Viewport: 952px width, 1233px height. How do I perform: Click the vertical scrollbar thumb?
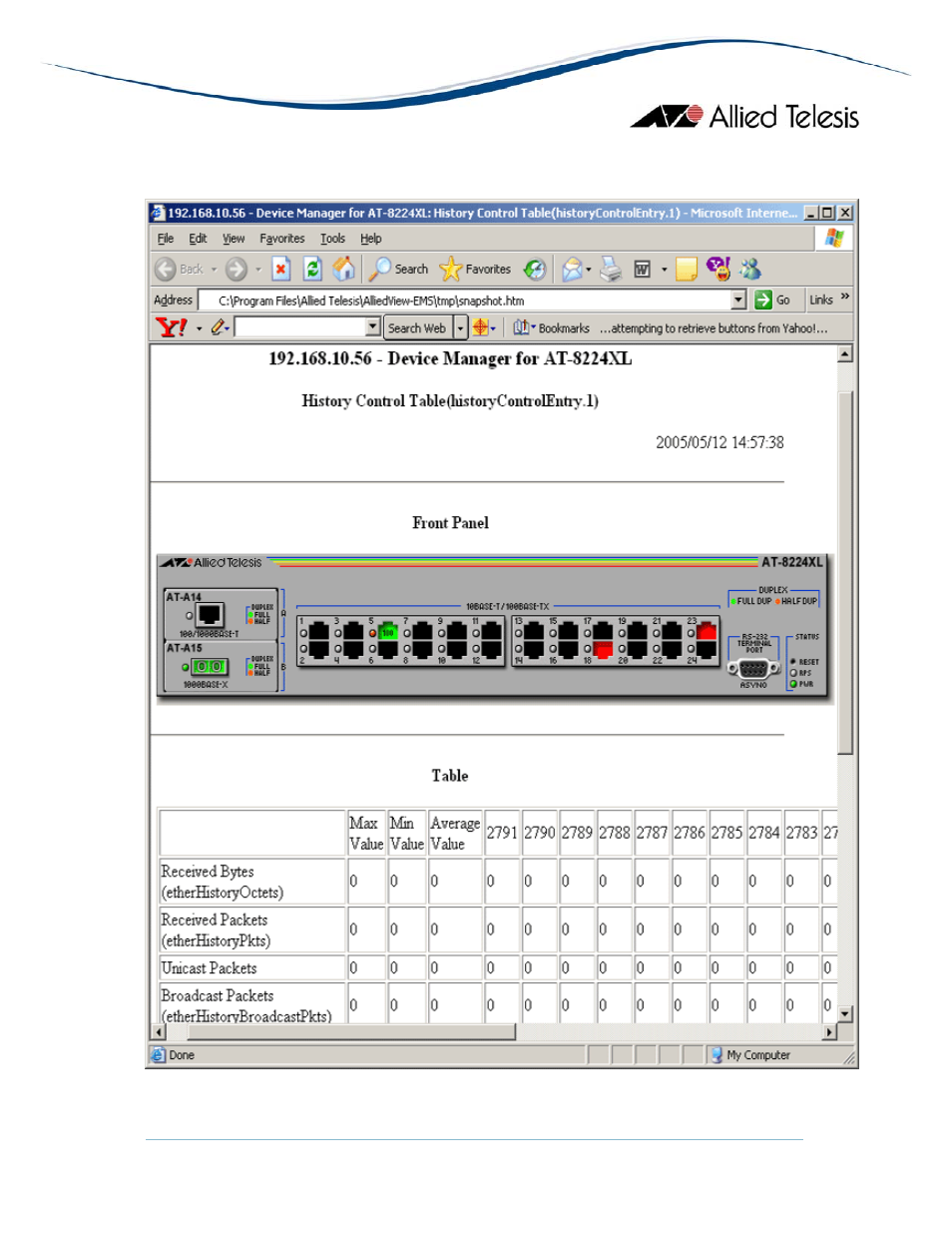pyautogui.click(x=845, y=573)
